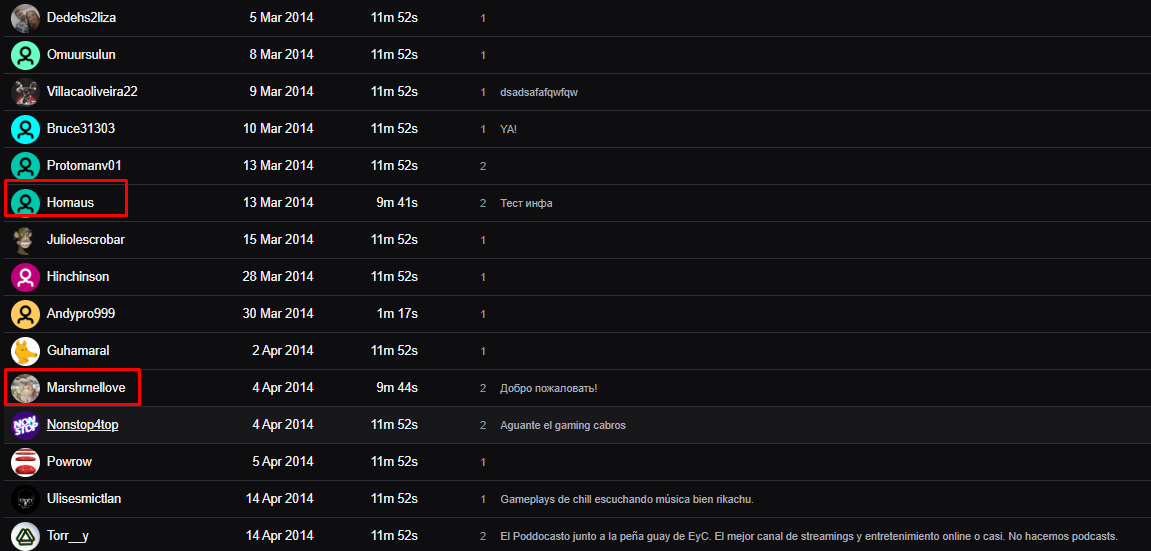This screenshot has height=551, width=1151.
Task: Click Bruce31303's cyan avatar icon
Action: point(26,129)
